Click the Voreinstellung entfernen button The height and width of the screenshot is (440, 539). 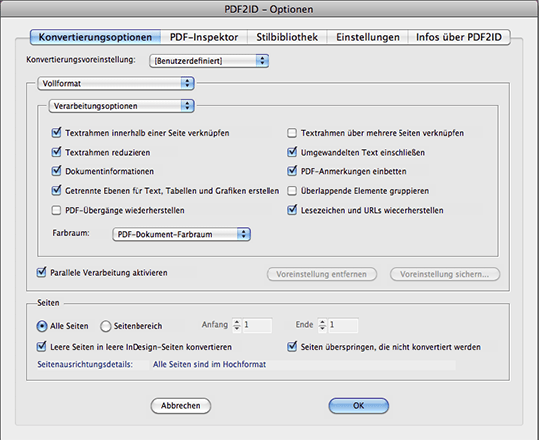tap(322, 274)
